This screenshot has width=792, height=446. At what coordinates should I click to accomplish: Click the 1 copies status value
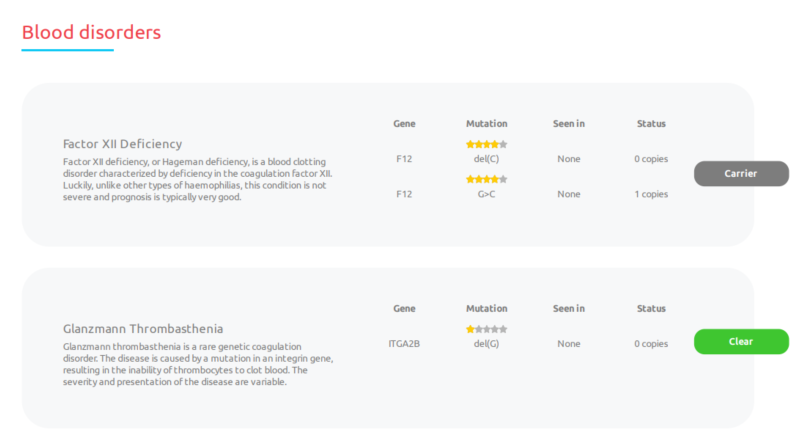pos(651,194)
